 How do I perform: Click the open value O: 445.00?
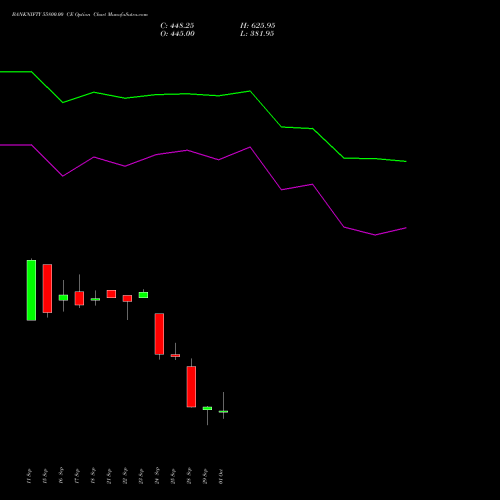[x=177, y=34]
